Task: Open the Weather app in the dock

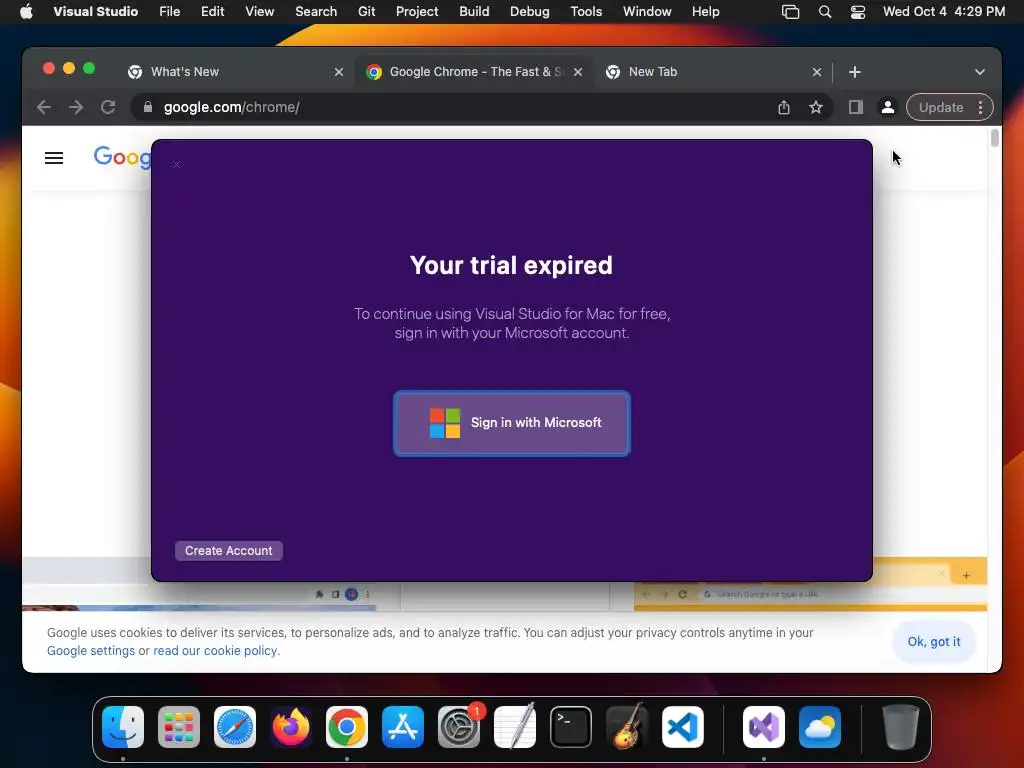Action: coord(820,726)
